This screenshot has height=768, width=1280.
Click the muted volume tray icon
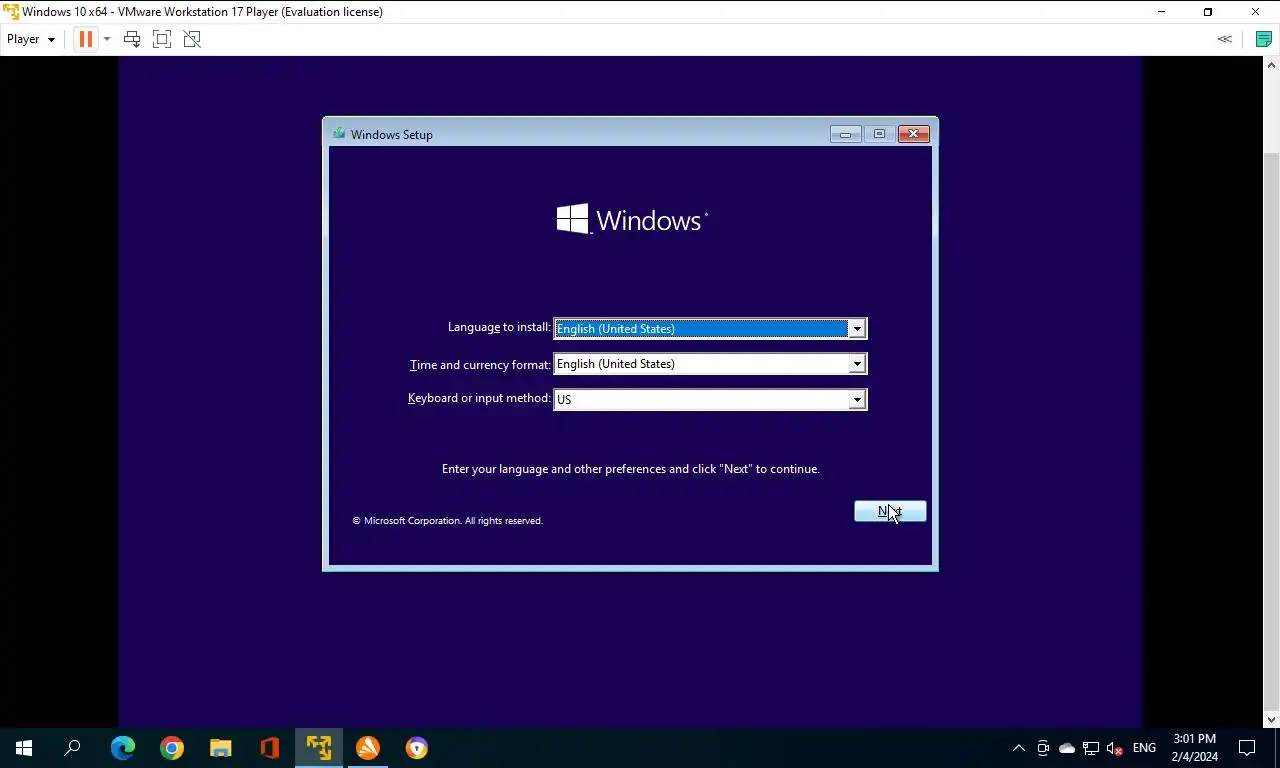pyautogui.click(x=1115, y=748)
